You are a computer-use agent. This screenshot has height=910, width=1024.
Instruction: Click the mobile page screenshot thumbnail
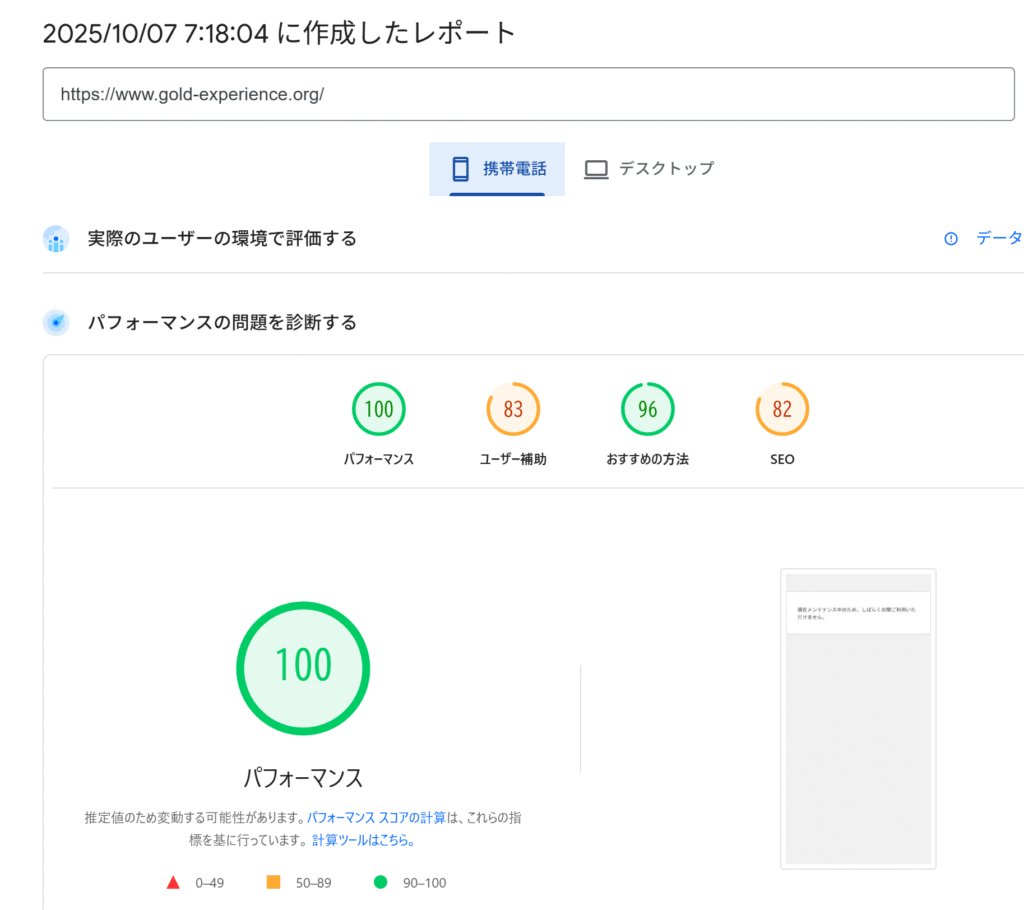pyautogui.click(x=858, y=718)
